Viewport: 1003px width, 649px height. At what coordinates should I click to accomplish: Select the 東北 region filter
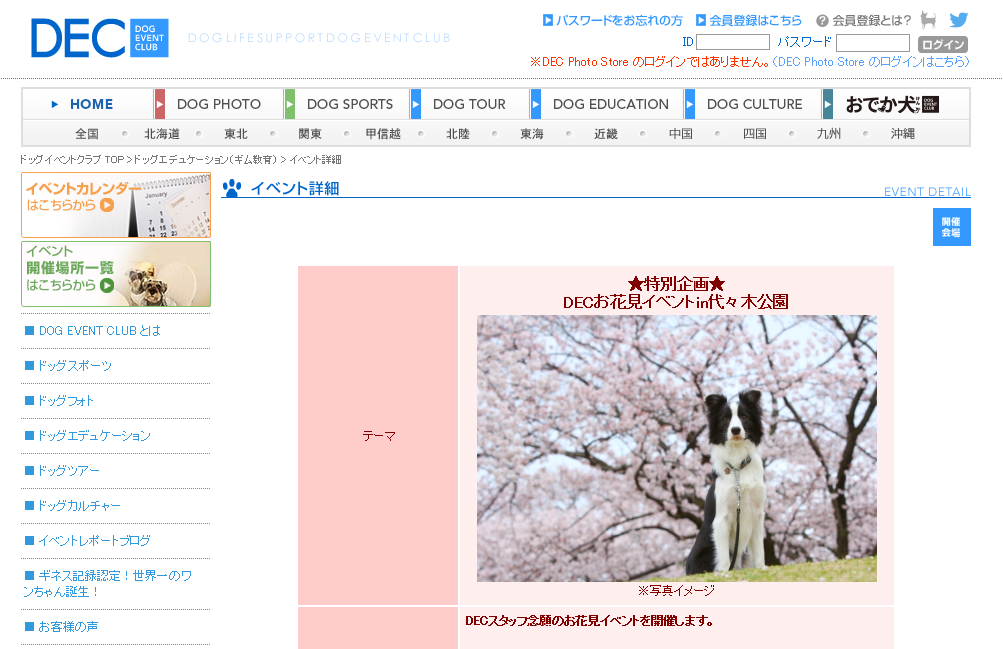(235, 134)
